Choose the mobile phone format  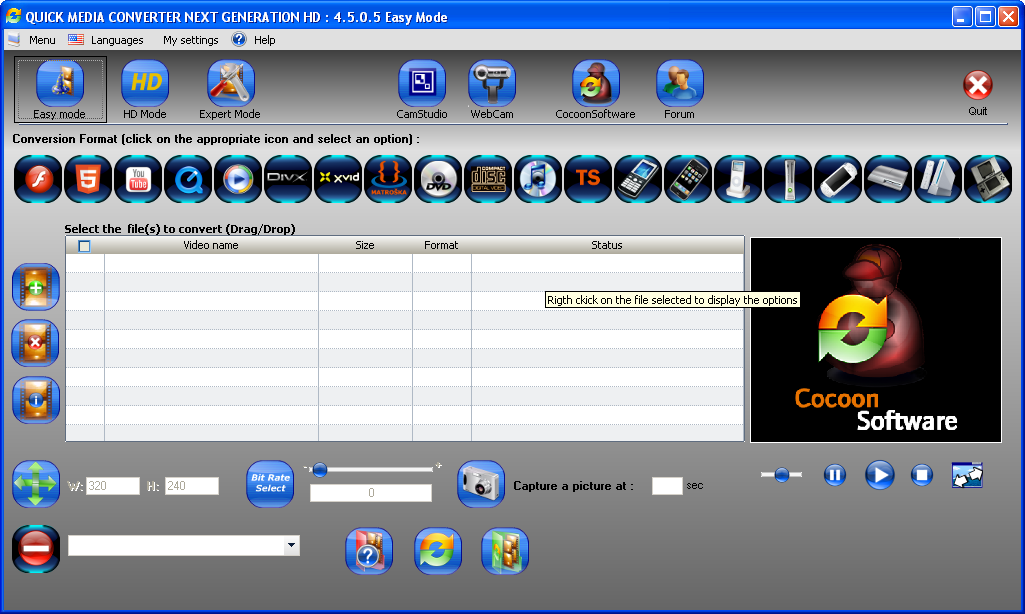coord(638,179)
